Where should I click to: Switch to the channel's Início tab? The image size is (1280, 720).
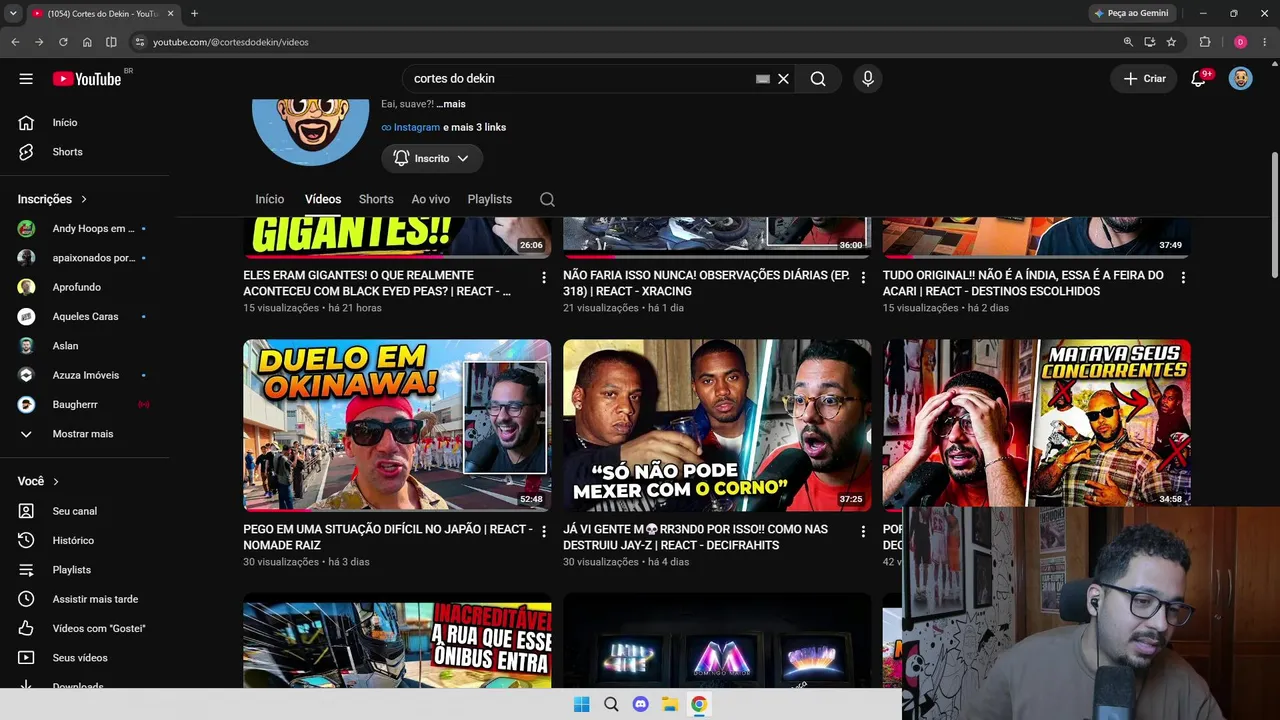(270, 199)
